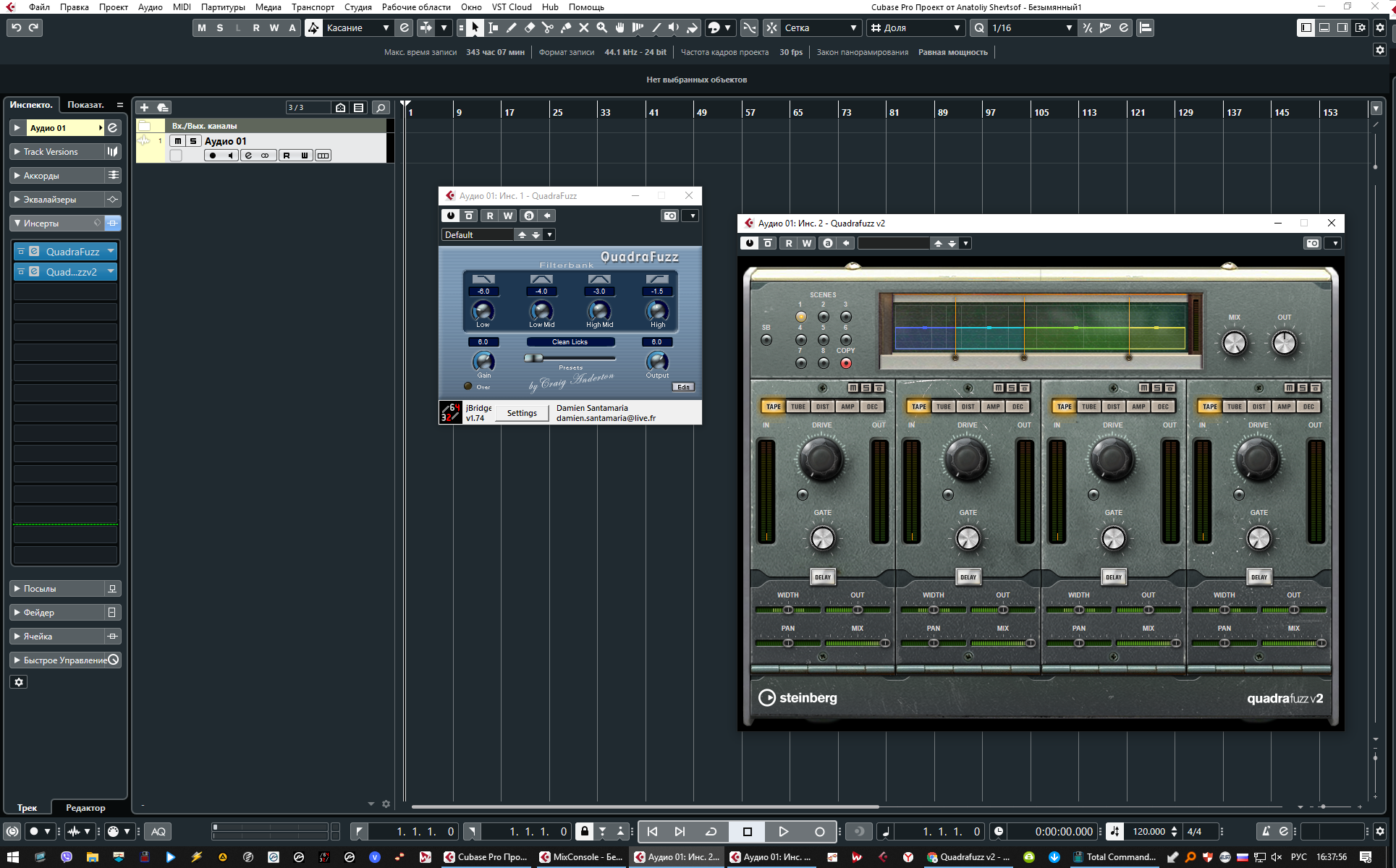Click snapshot camera icon in Quadrafuzz v2 window

click(x=1313, y=243)
